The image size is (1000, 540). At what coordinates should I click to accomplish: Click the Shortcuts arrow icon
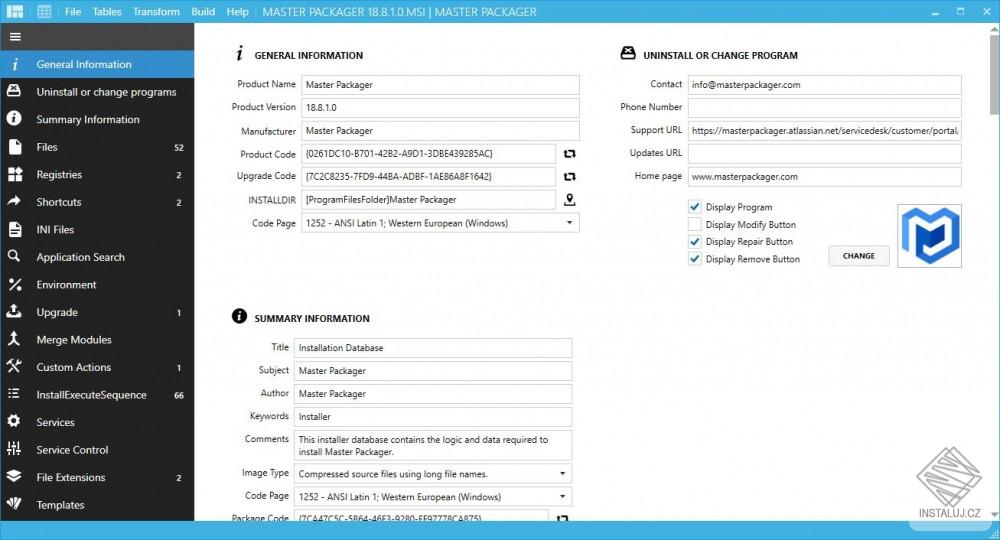coord(14,201)
